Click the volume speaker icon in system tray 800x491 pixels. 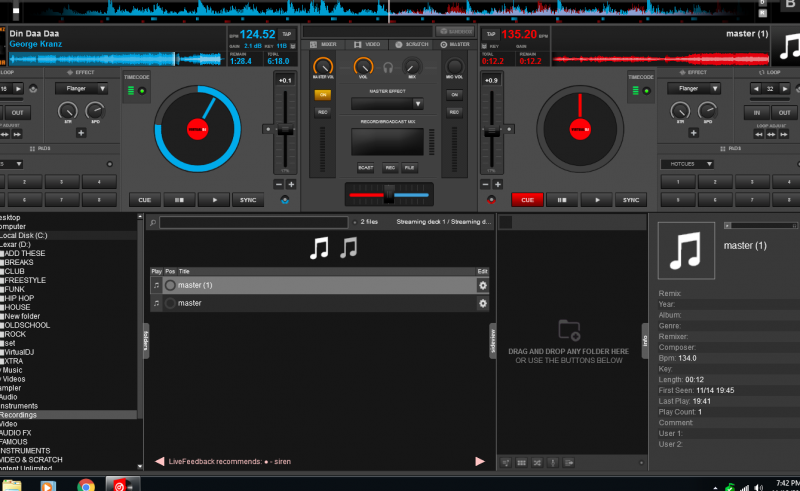pos(759,487)
